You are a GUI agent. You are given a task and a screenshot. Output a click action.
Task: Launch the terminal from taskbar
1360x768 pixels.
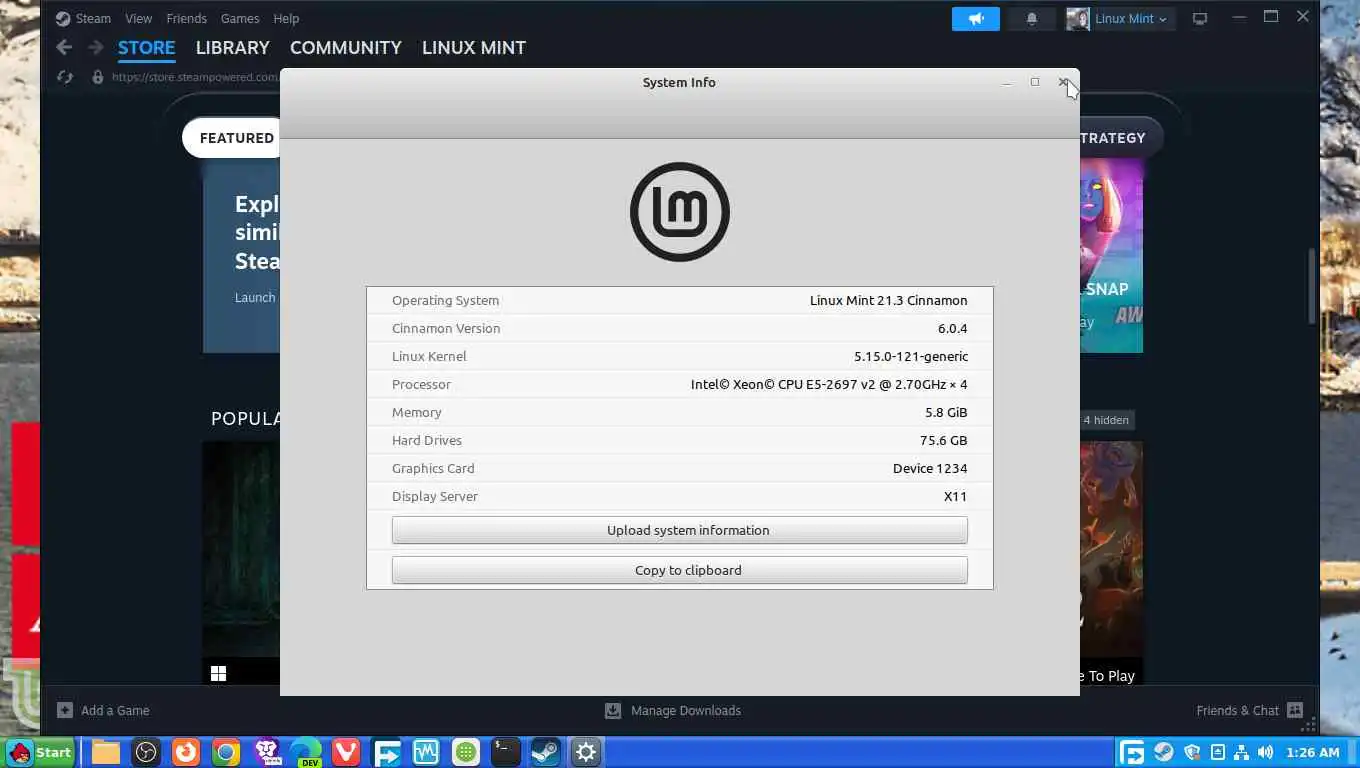click(506, 752)
